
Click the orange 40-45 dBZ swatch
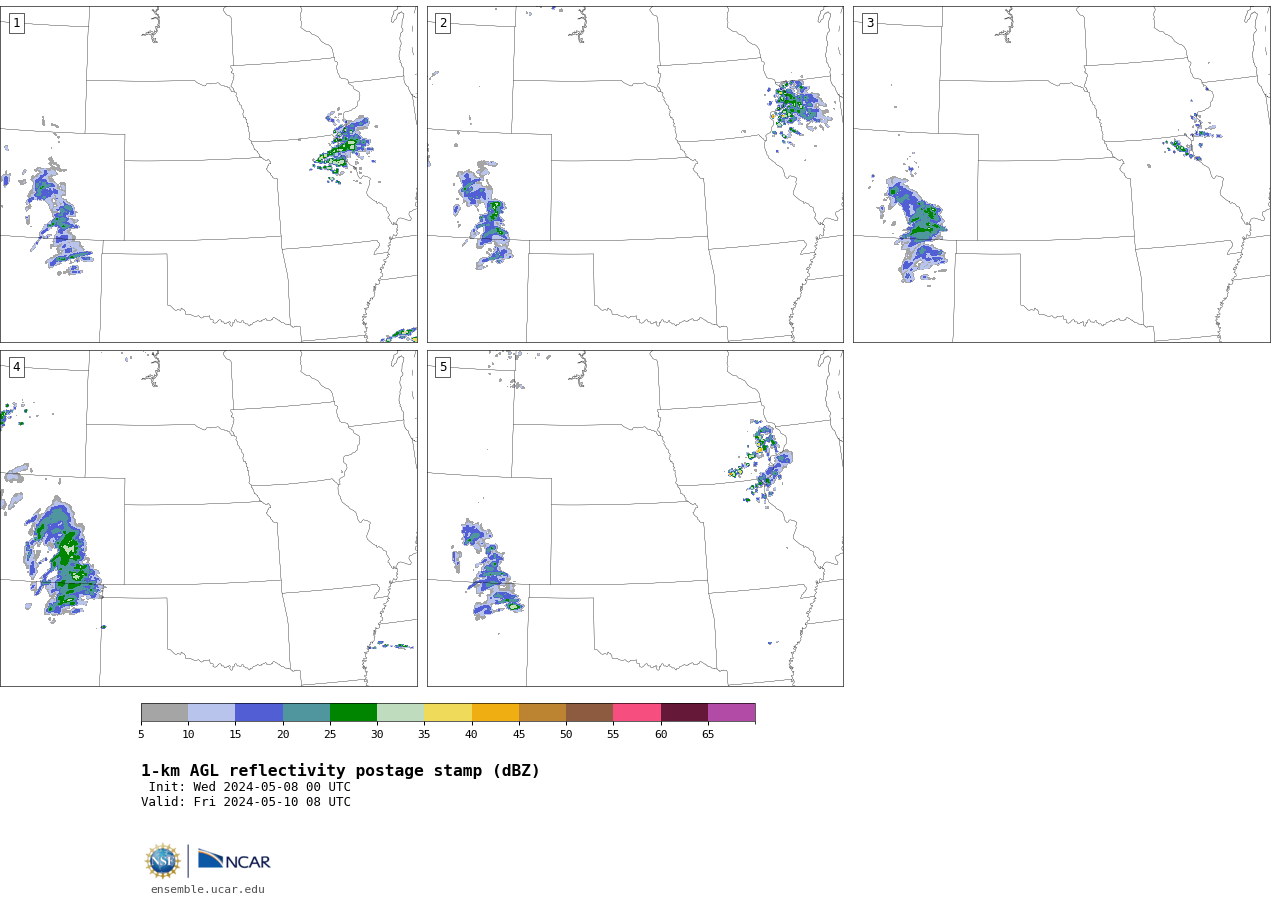pyautogui.click(x=495, y=713)
